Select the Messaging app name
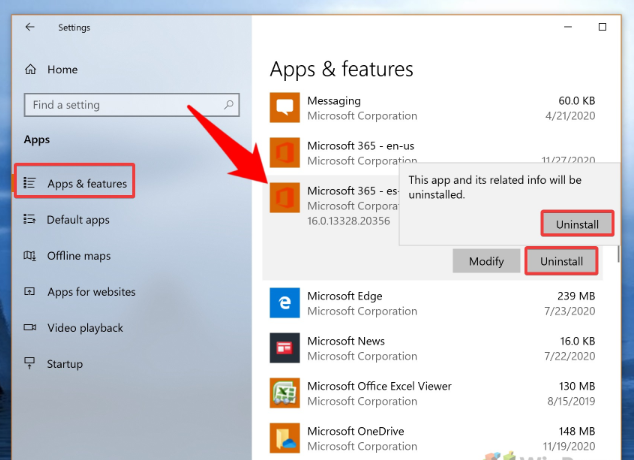Viewport: 634px width, 460px height. point(334,101)
